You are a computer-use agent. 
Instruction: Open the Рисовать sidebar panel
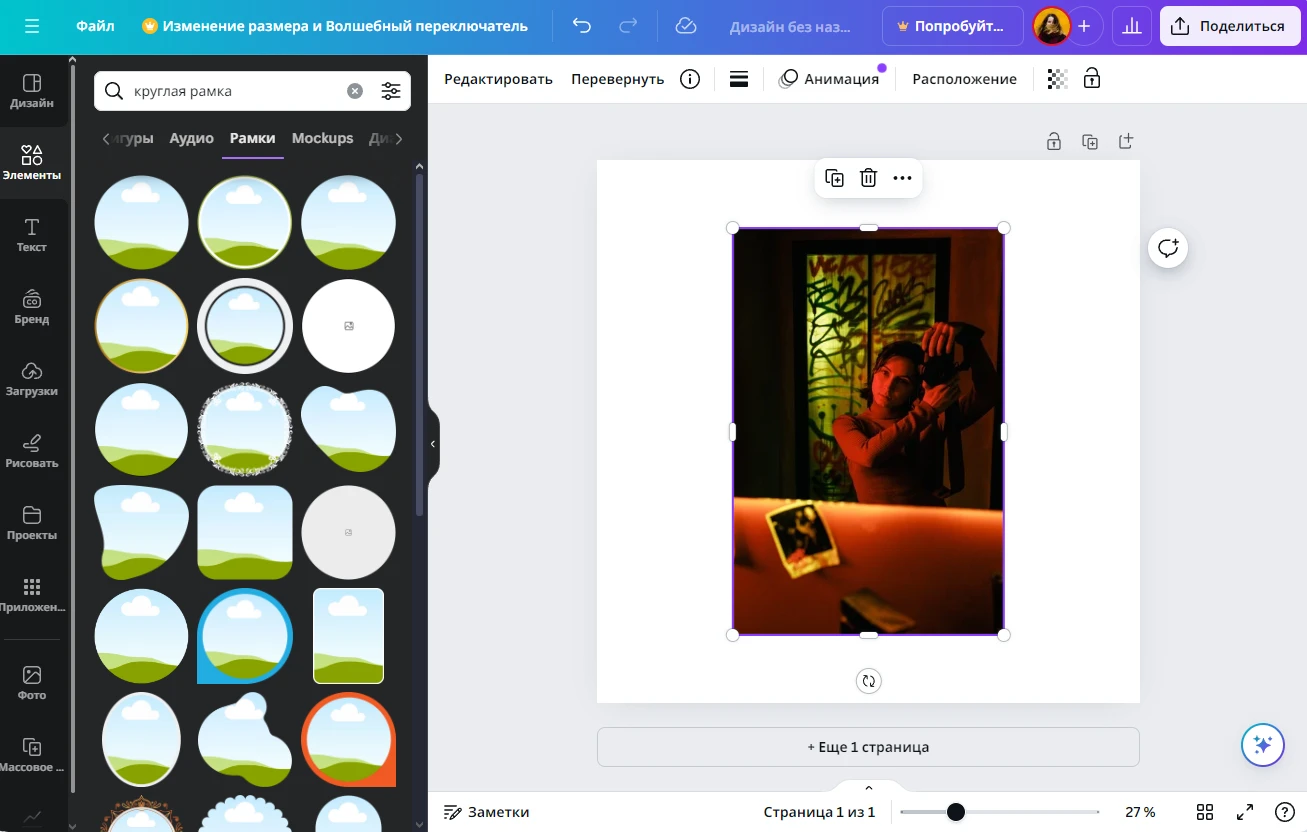click(x=32, y=451)
